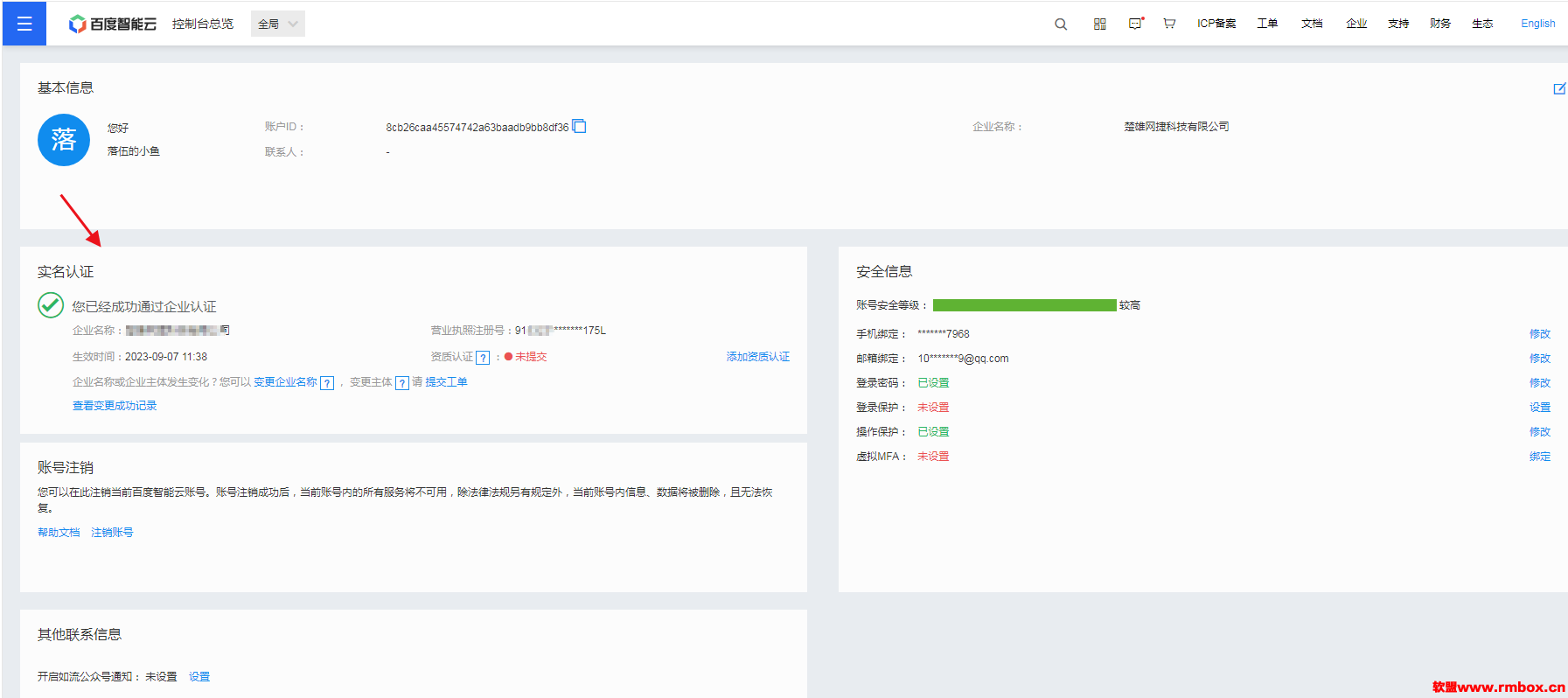This screenshot has width=1568, height=698.
Task: Expand the 全局 region dropdown
Action: click(278, 24)
